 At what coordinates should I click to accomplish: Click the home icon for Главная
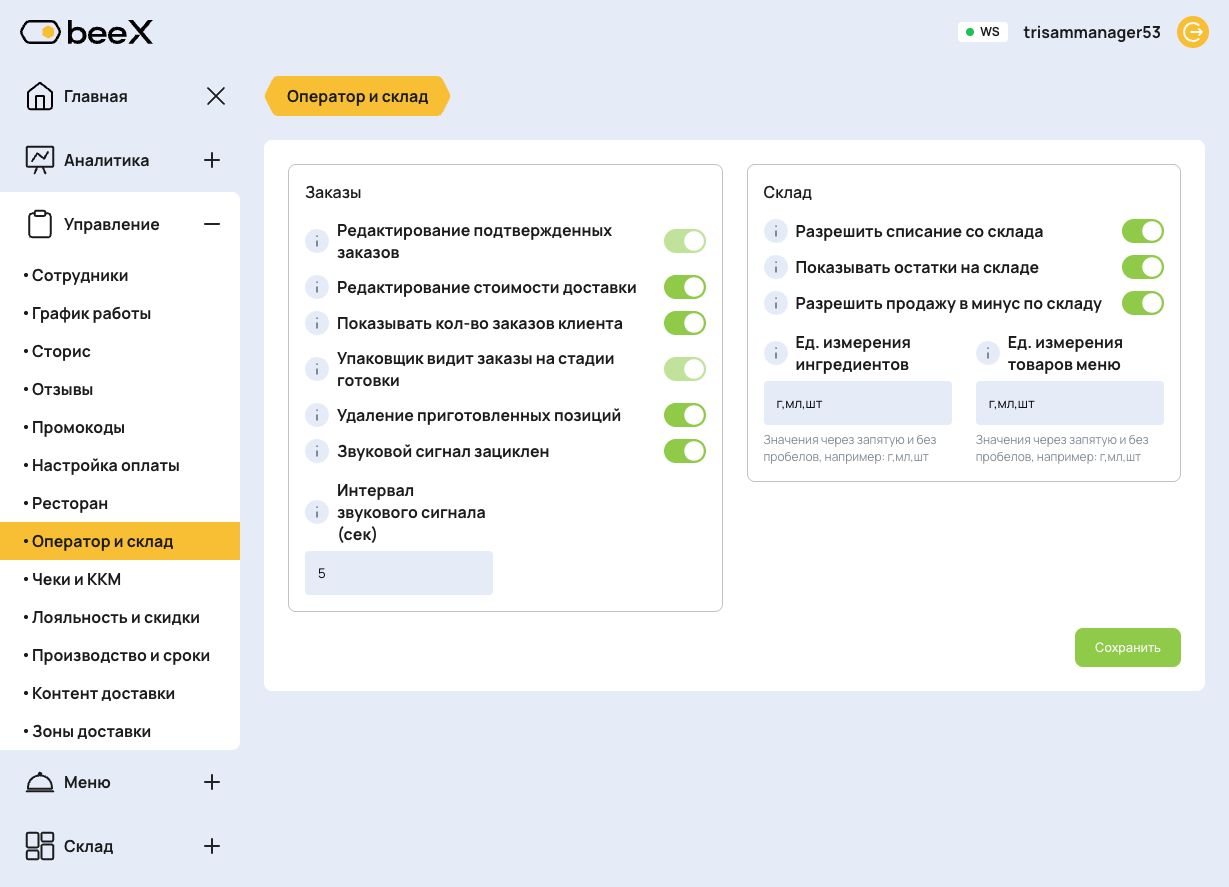[40, 96]
